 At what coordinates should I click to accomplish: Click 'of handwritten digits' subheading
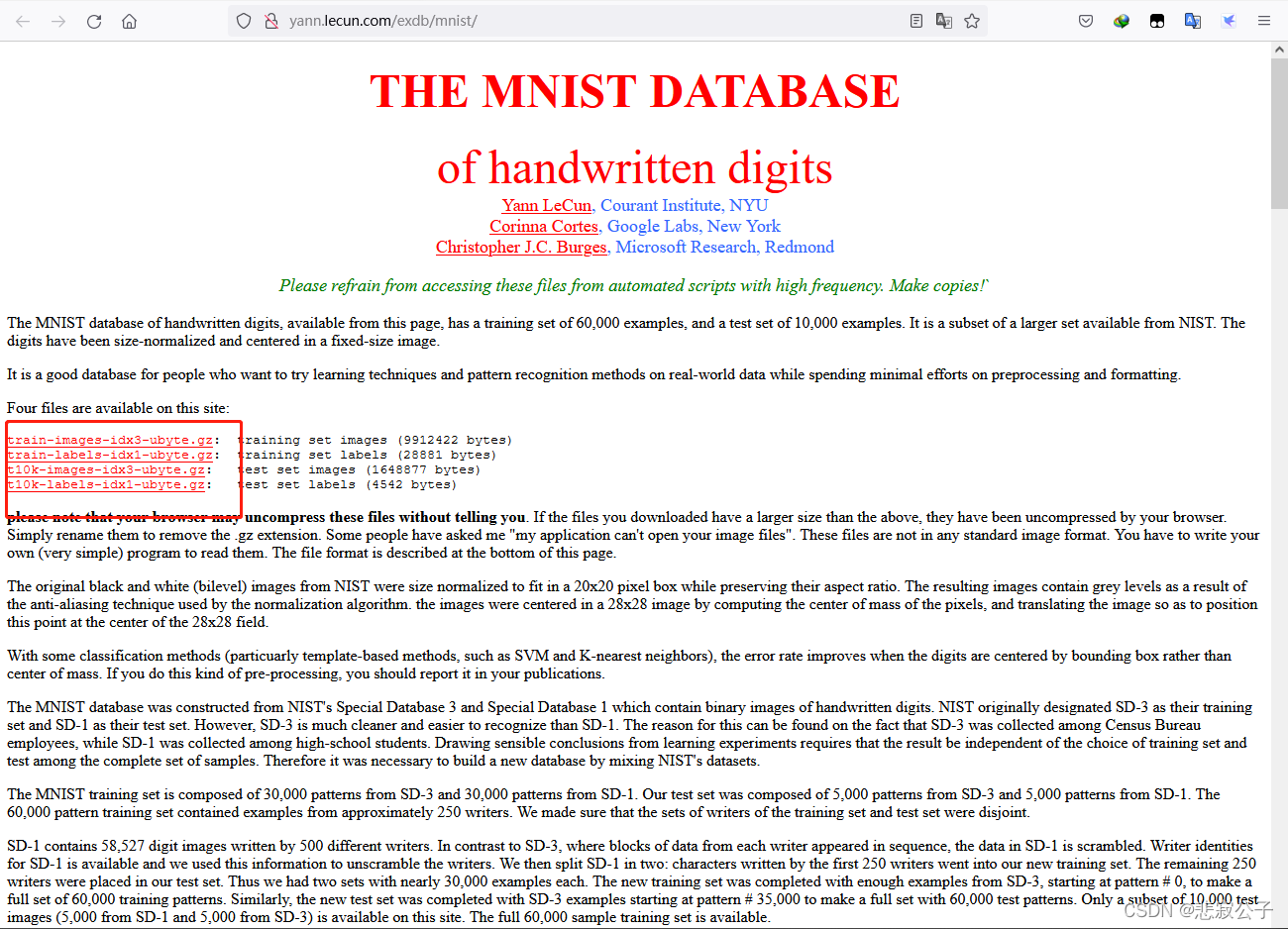point(635,168)
